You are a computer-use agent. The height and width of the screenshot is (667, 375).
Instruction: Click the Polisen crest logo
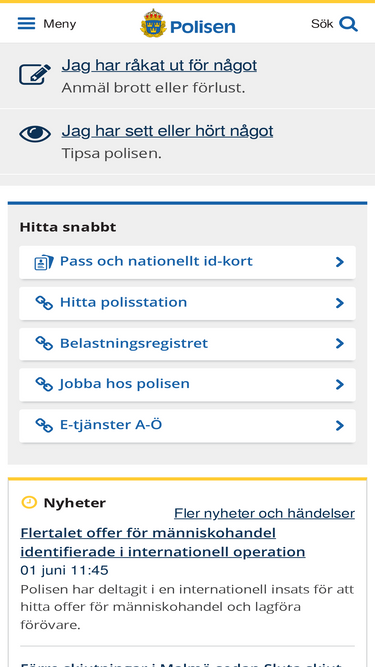(x=153, y=23)
